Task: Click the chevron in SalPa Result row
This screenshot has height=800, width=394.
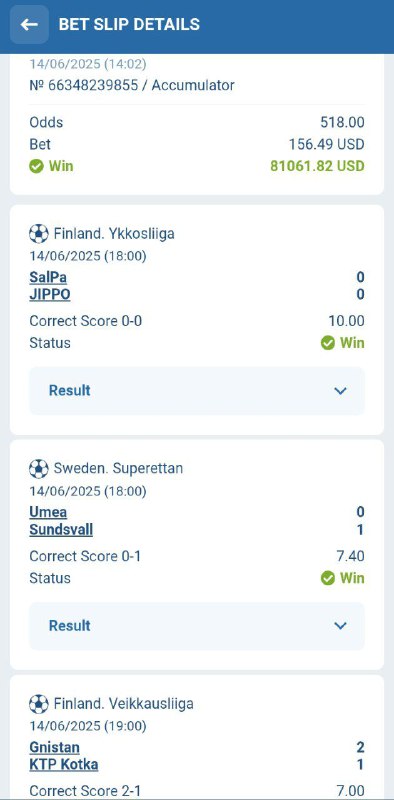Action: [340, 391]
